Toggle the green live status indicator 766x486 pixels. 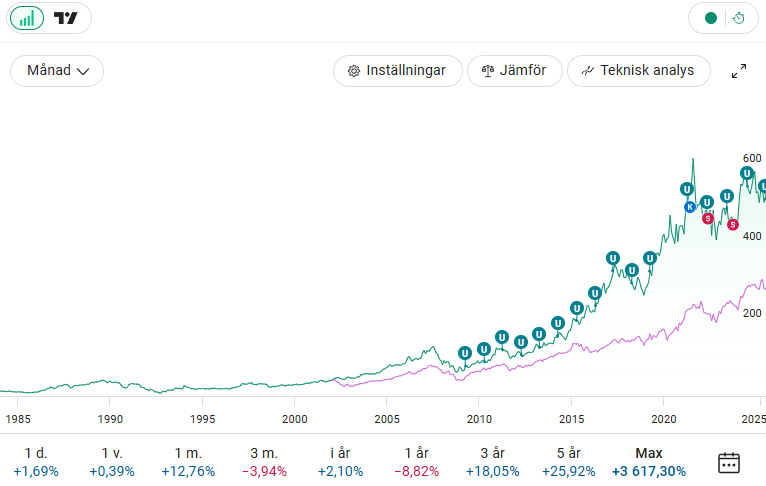[711, 18]
